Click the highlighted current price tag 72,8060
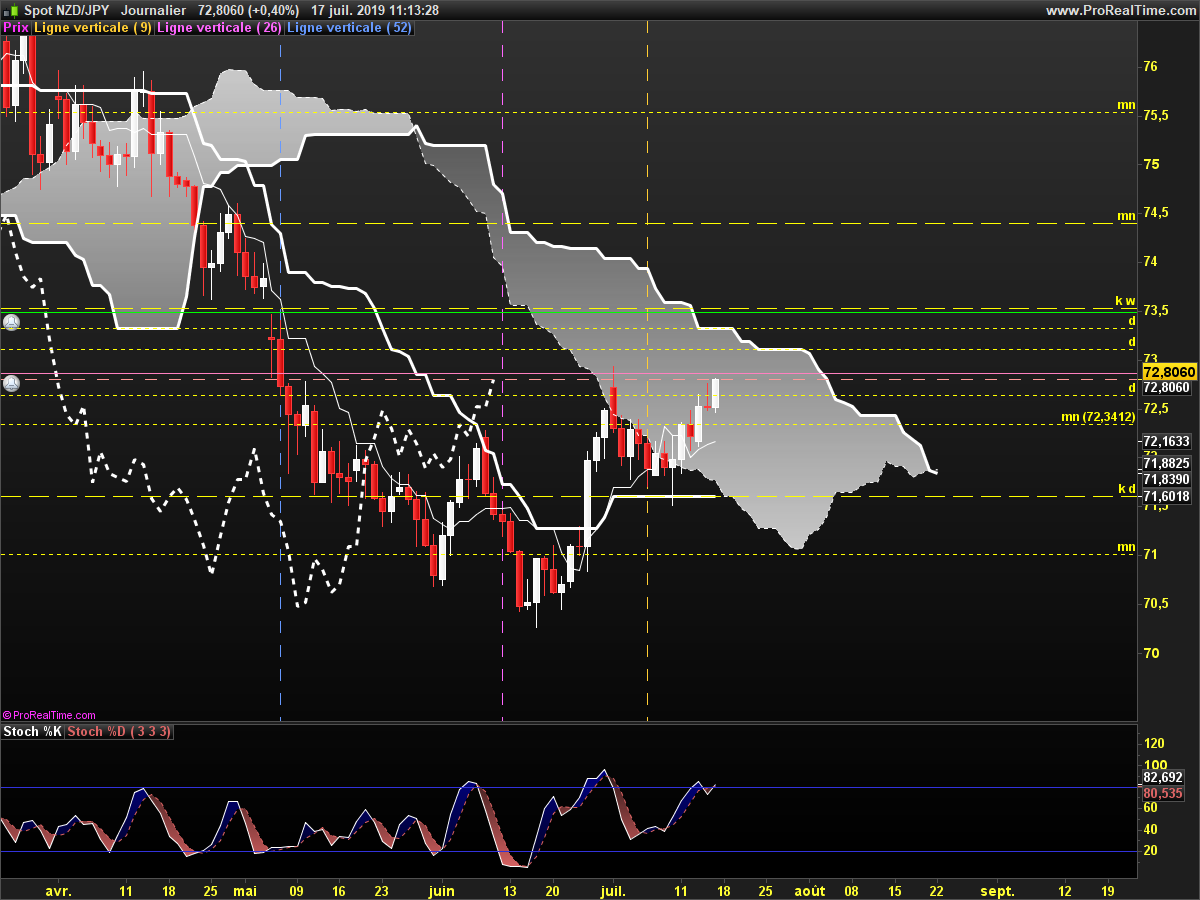1200x900 pixels. click(x=1168, y=371)
